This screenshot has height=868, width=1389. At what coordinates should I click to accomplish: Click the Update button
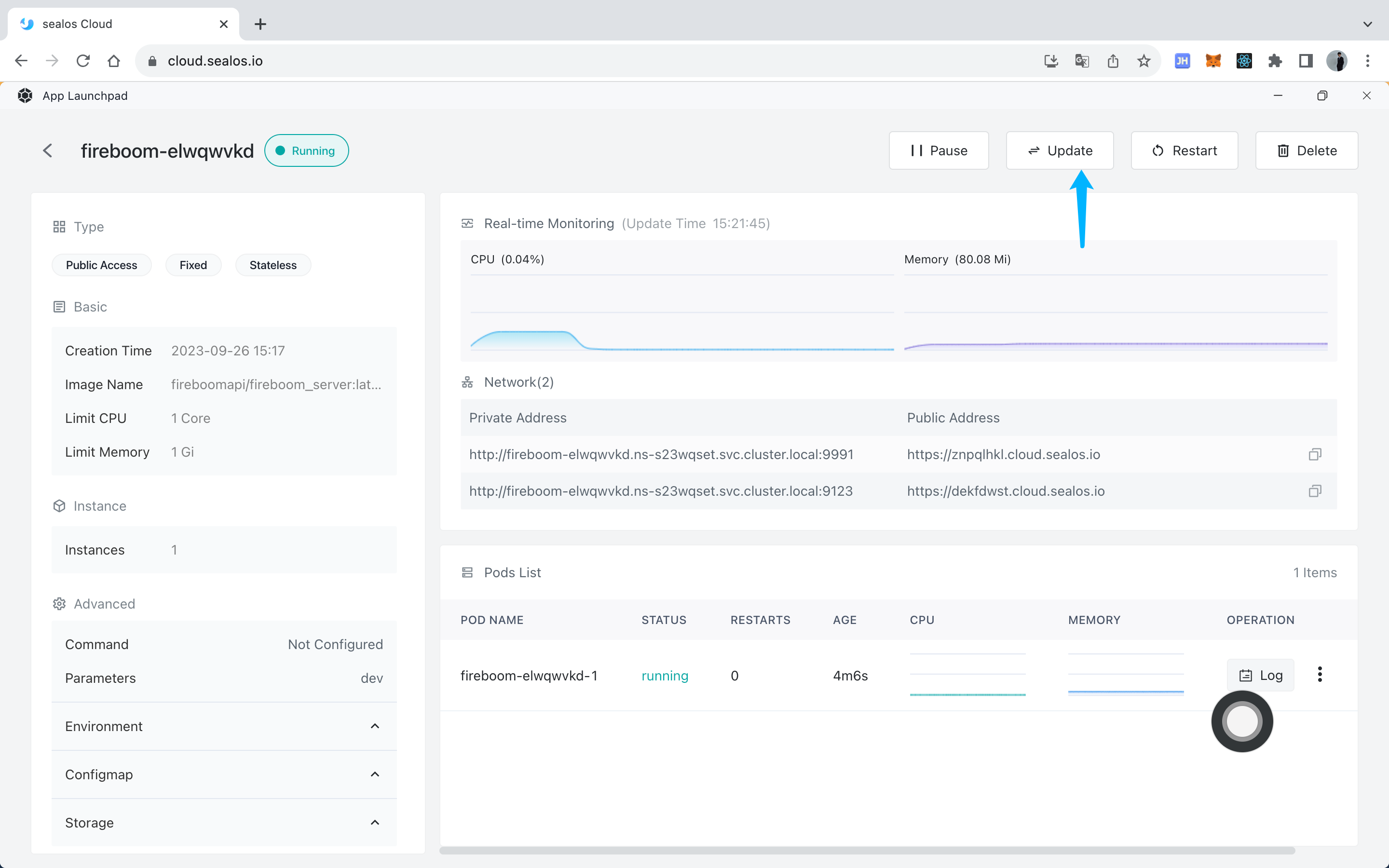click(x=1060, y=150)
